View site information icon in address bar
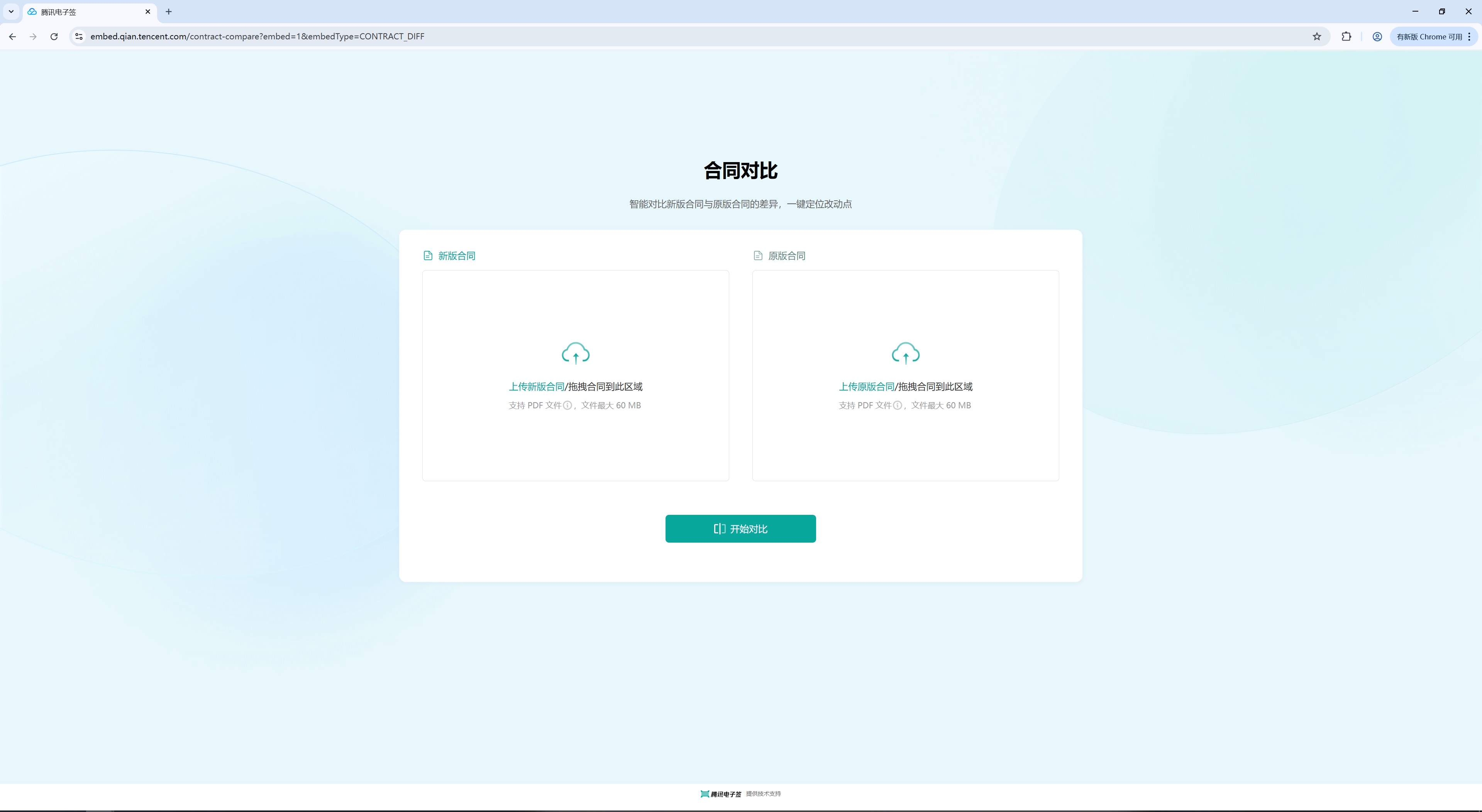Screen dimensions: 1482x812 coord(80,36)
